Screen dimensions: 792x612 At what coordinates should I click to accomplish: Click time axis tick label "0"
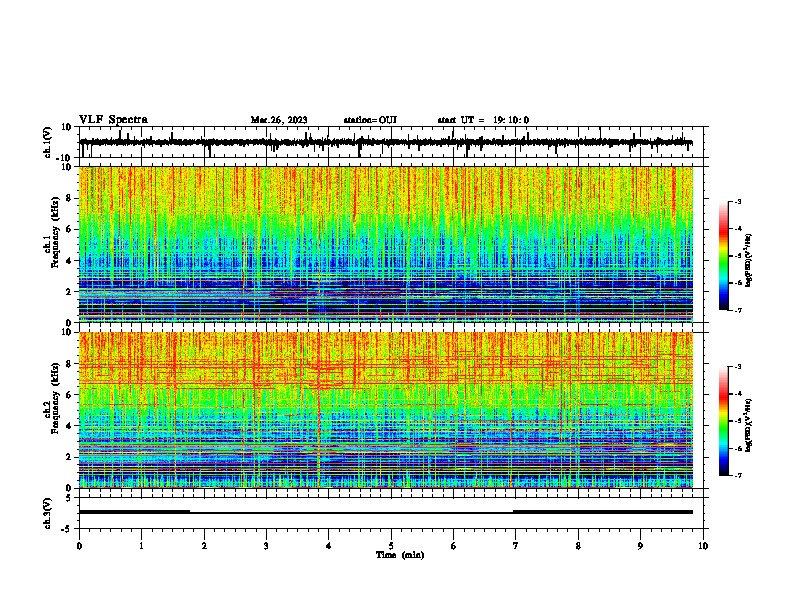[79, 546]
